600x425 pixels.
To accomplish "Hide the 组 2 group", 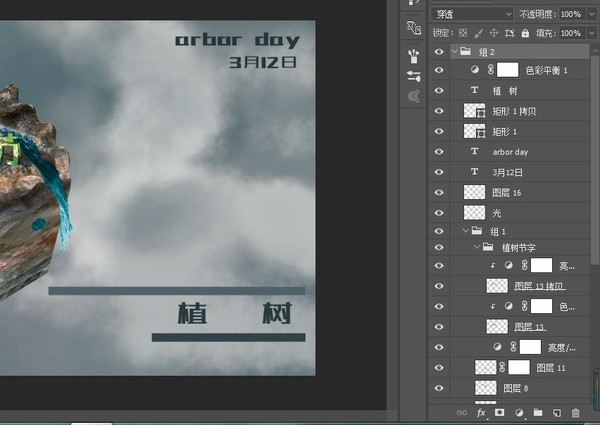I will pyautogui.click(x=439, y=52).
